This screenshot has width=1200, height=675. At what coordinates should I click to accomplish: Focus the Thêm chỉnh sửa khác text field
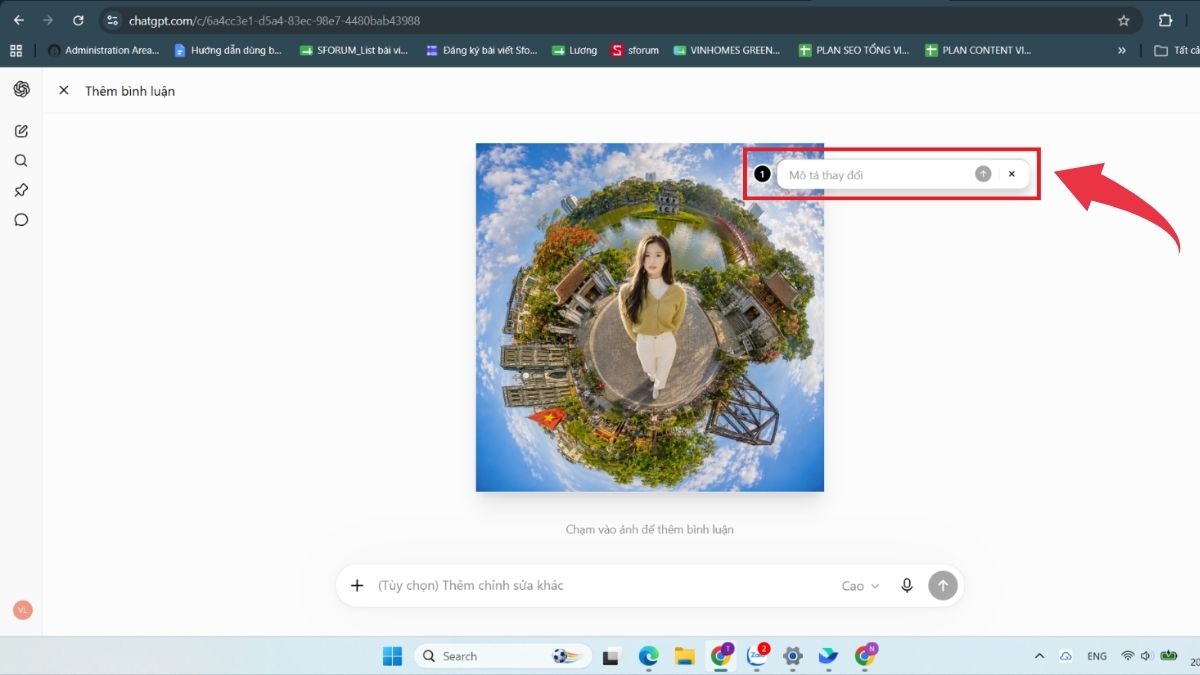(600, 585)
